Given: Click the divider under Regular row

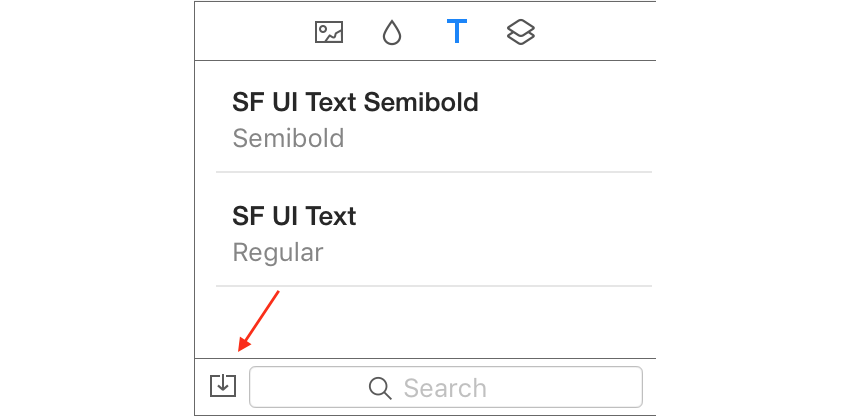Looking at the screenshot, I should click(x=434, y=286).
